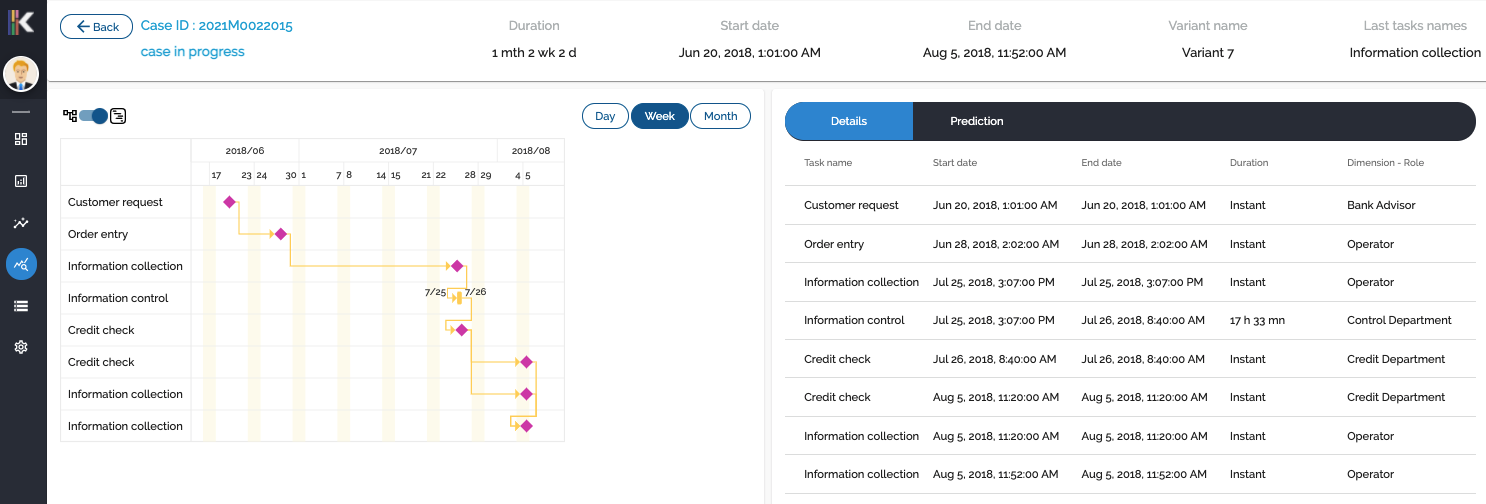This screenshot has height=504, width=1486.
Task: Open the dashboard grid icon in sidebar
Action: 21,139
